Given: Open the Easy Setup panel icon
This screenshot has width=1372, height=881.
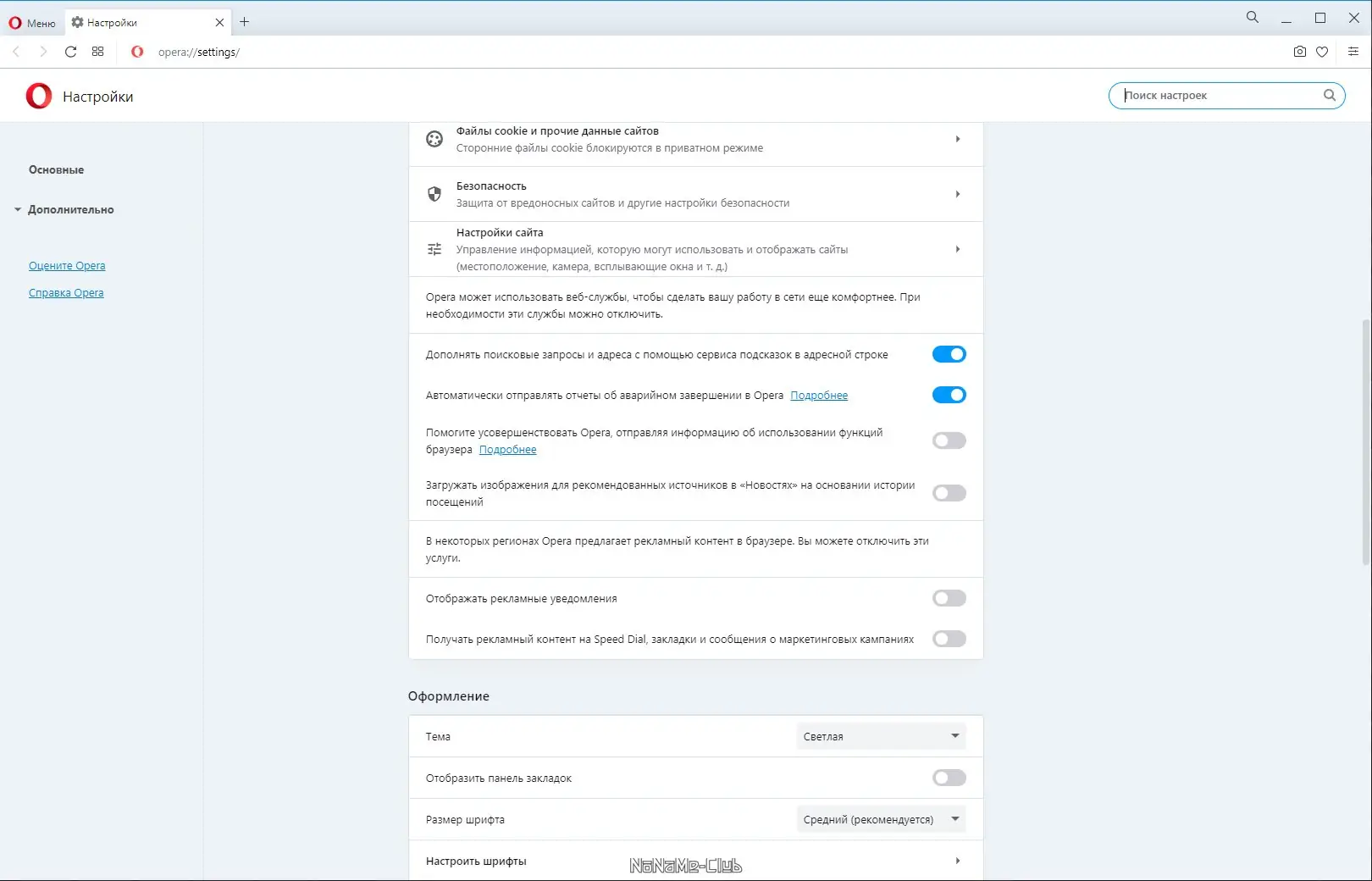Looking at the screenshot, I should coord(1353,52).
